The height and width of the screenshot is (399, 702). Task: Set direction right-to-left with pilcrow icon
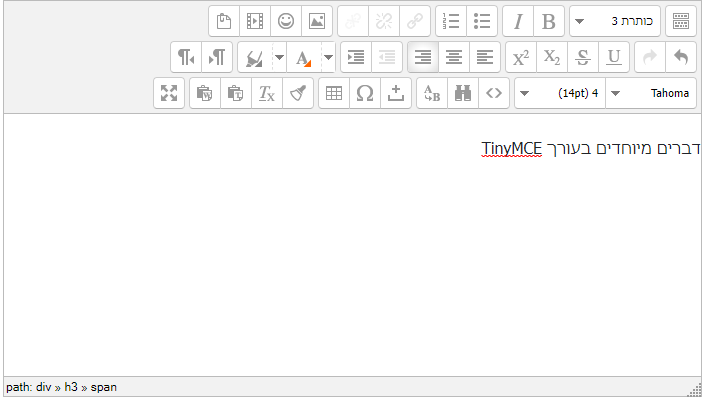[x=186, y=57]
